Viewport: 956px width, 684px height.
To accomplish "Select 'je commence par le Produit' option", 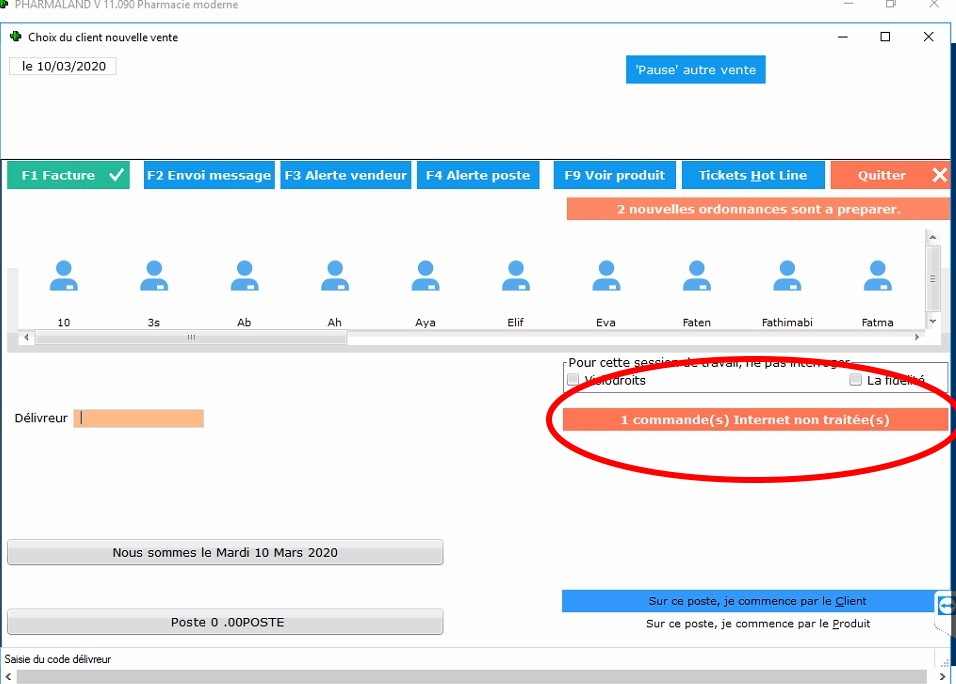I will pyautogui.click(x=757, y=623).
